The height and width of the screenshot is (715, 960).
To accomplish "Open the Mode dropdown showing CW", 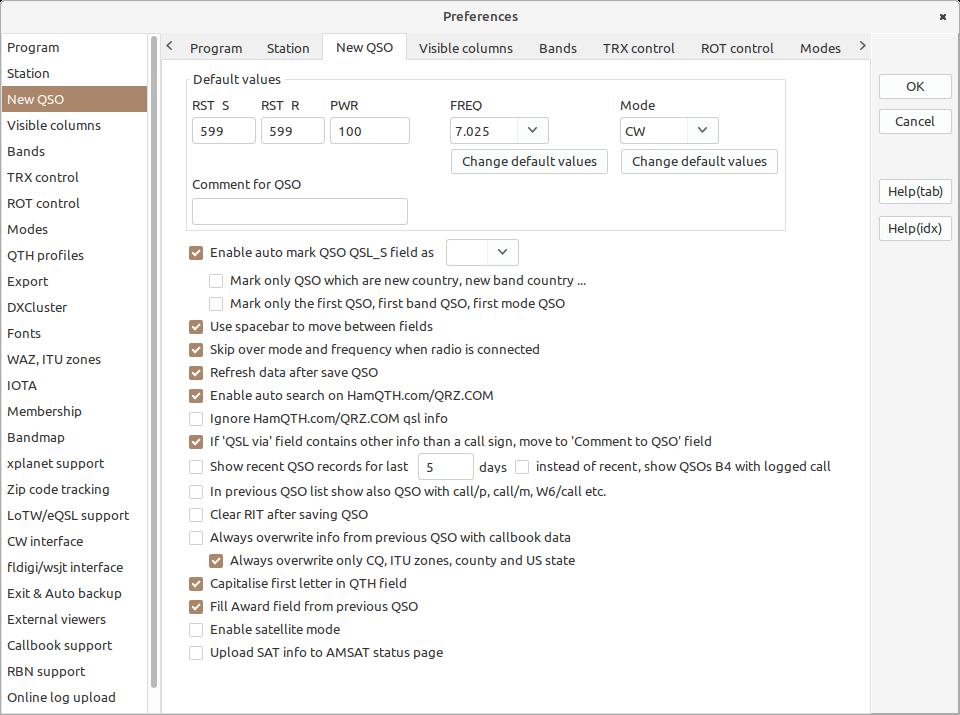I will click(703, 130).
